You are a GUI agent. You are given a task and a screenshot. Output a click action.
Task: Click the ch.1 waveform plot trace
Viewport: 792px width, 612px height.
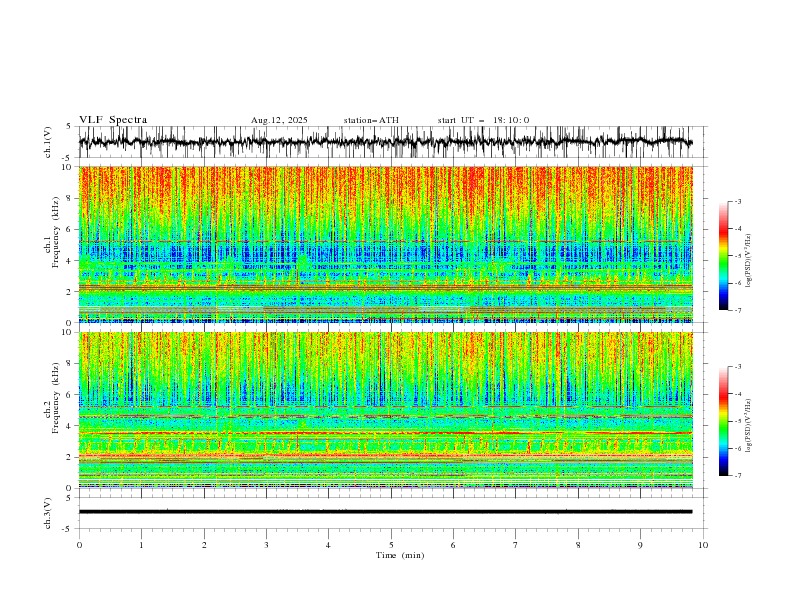385,142
